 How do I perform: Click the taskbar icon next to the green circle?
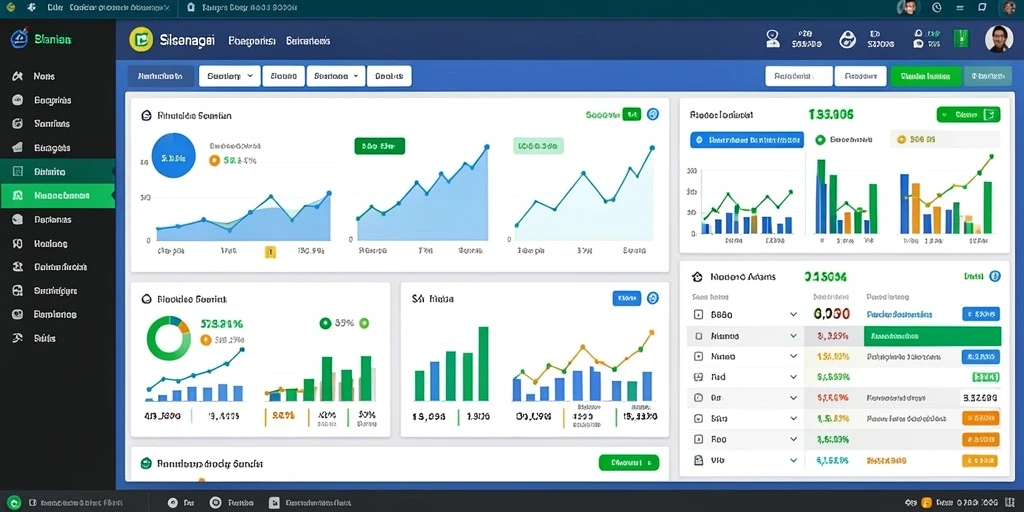[32, 504]
